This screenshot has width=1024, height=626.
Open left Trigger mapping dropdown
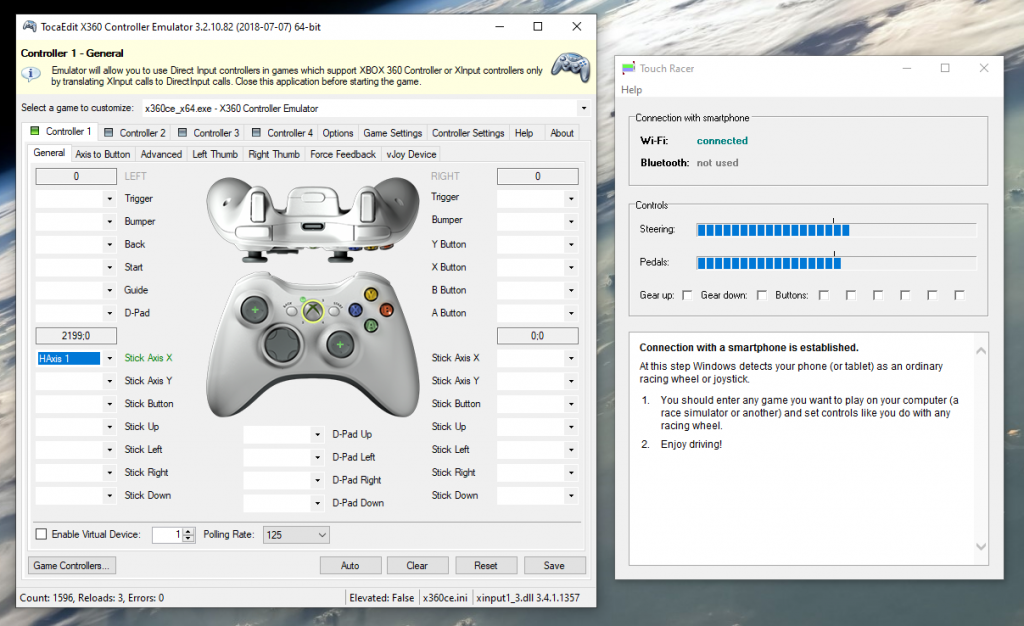pyautogui.click(x=110, y=198)
